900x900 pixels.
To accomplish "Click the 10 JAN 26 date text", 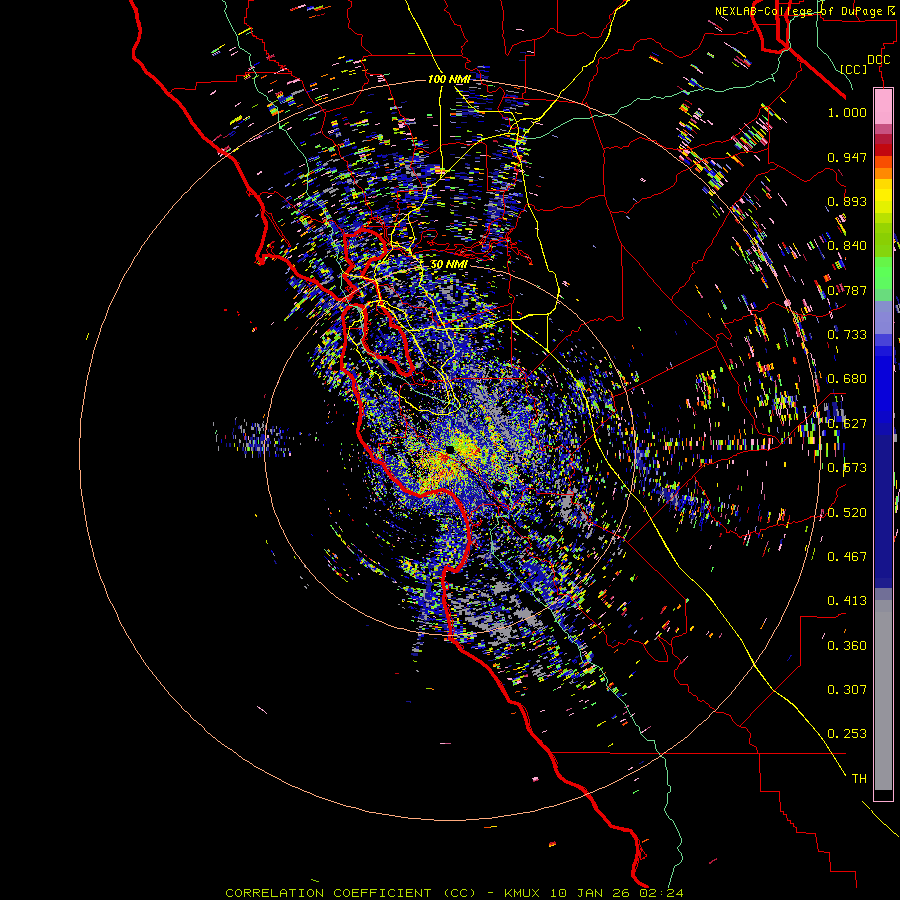I will click(591, 893).
